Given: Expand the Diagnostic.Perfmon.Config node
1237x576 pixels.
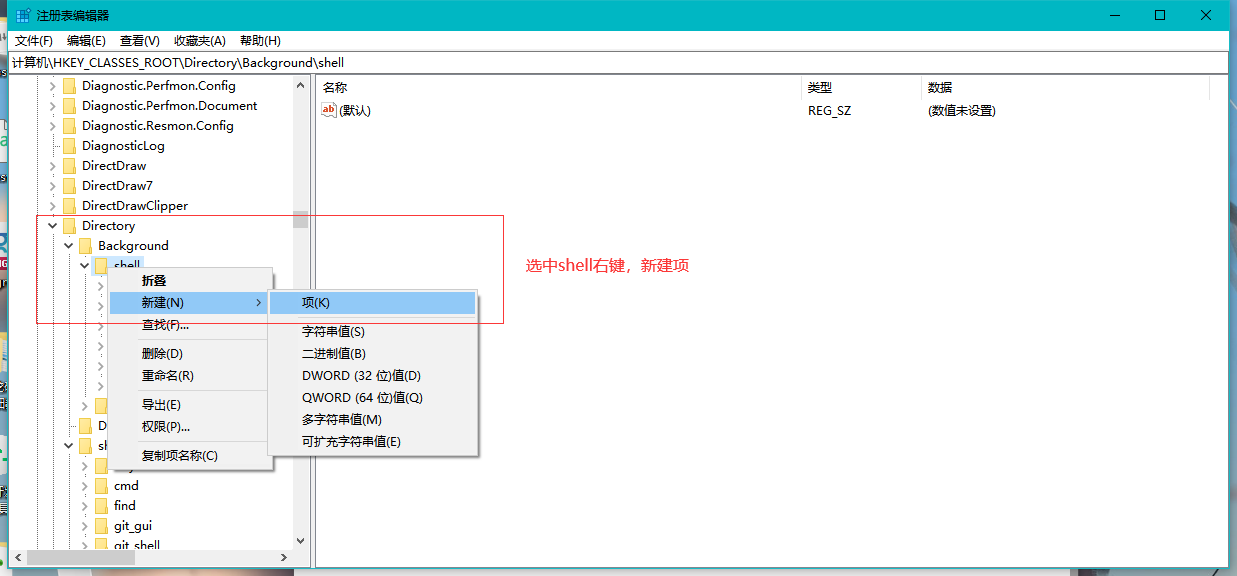Looking at the screenshot, I should tap(53, 86).
